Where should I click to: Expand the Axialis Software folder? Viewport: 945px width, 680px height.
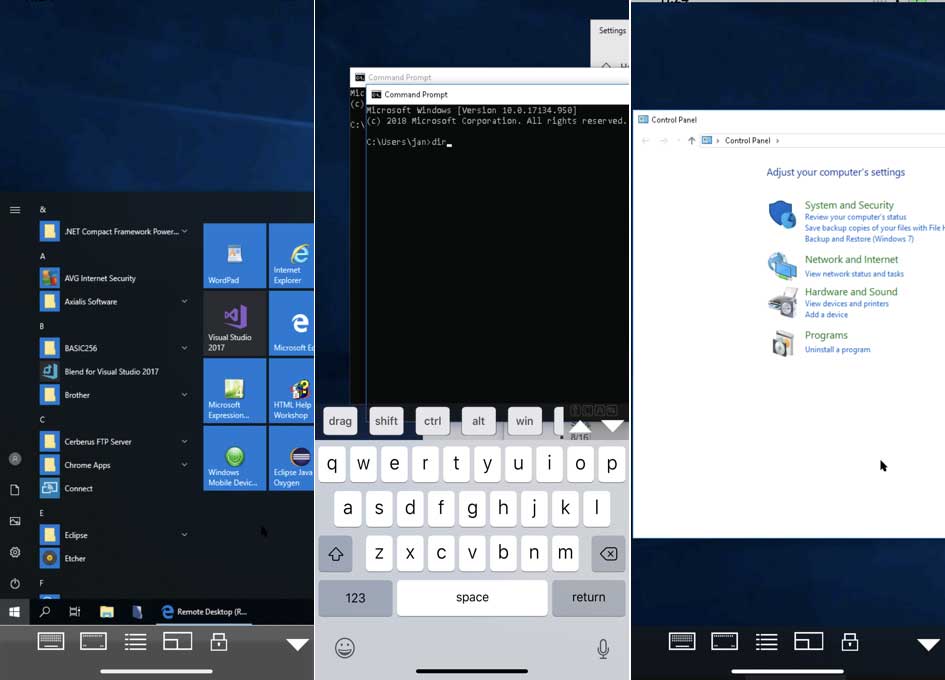[x=185, y=301]
